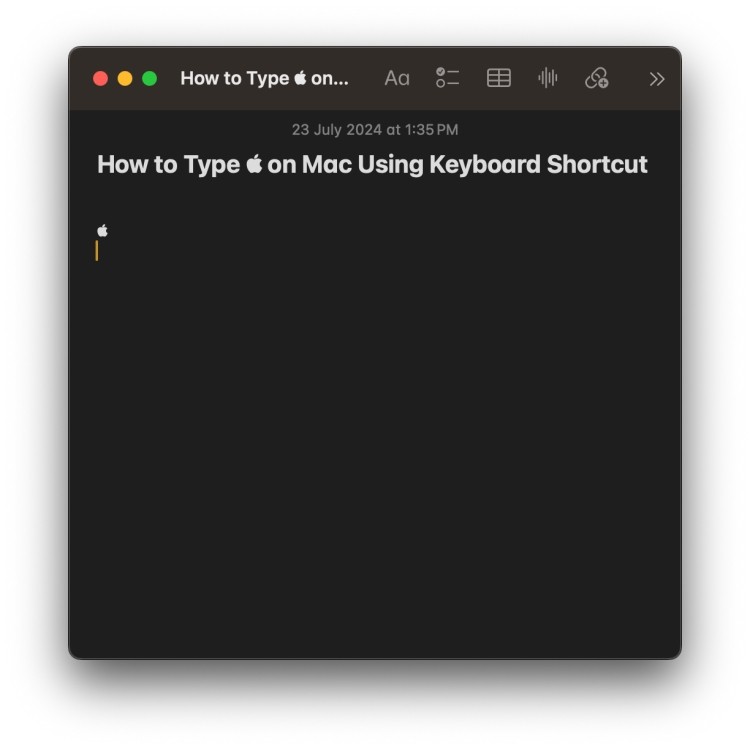The height and width of the screenshot is (750, 750).
Task: Close the note window with the red button
Action: click(100, 78)
